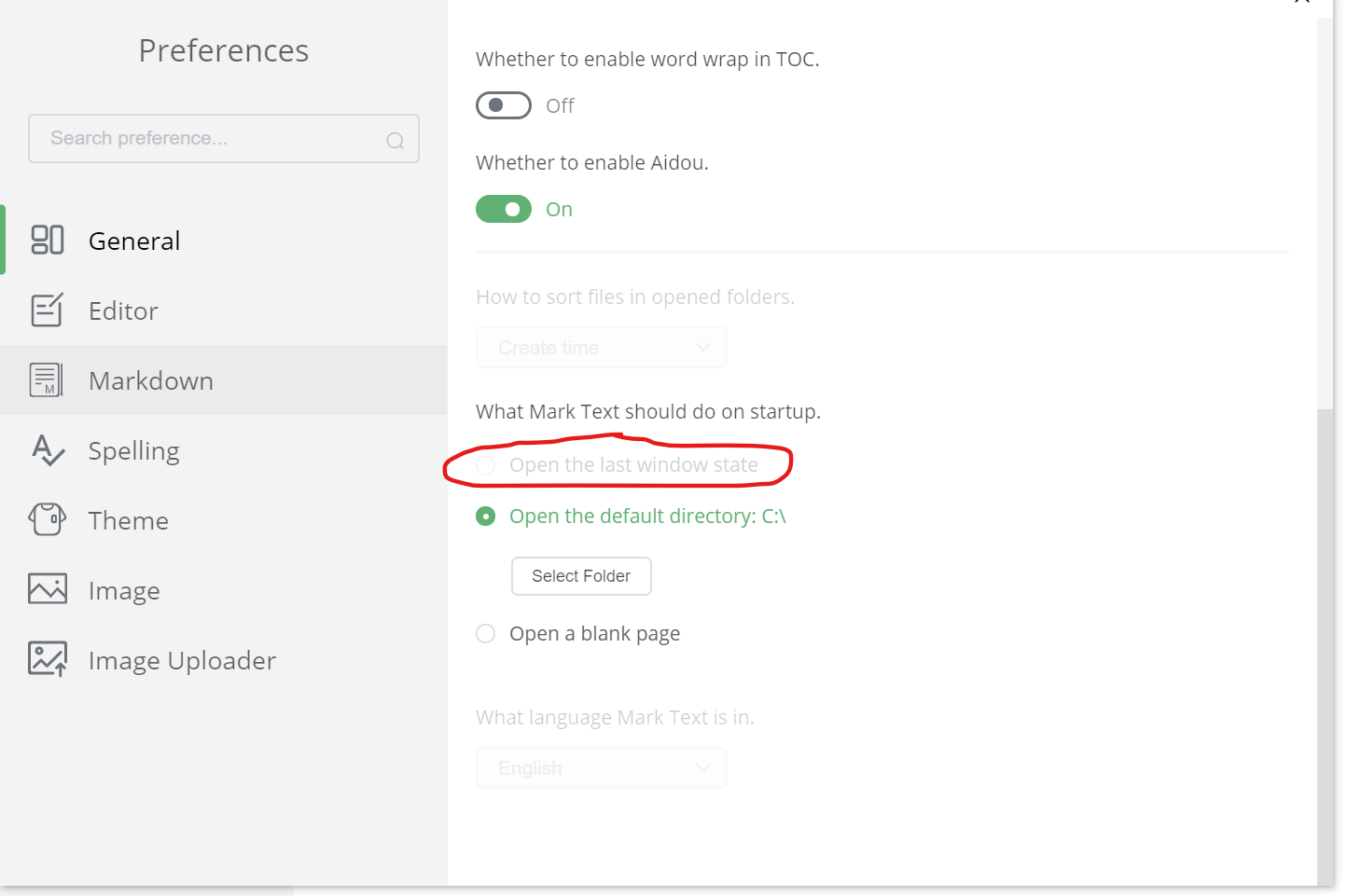Click the Image preferences icon
Screen dimensions: 1347x896
[47, 588]
